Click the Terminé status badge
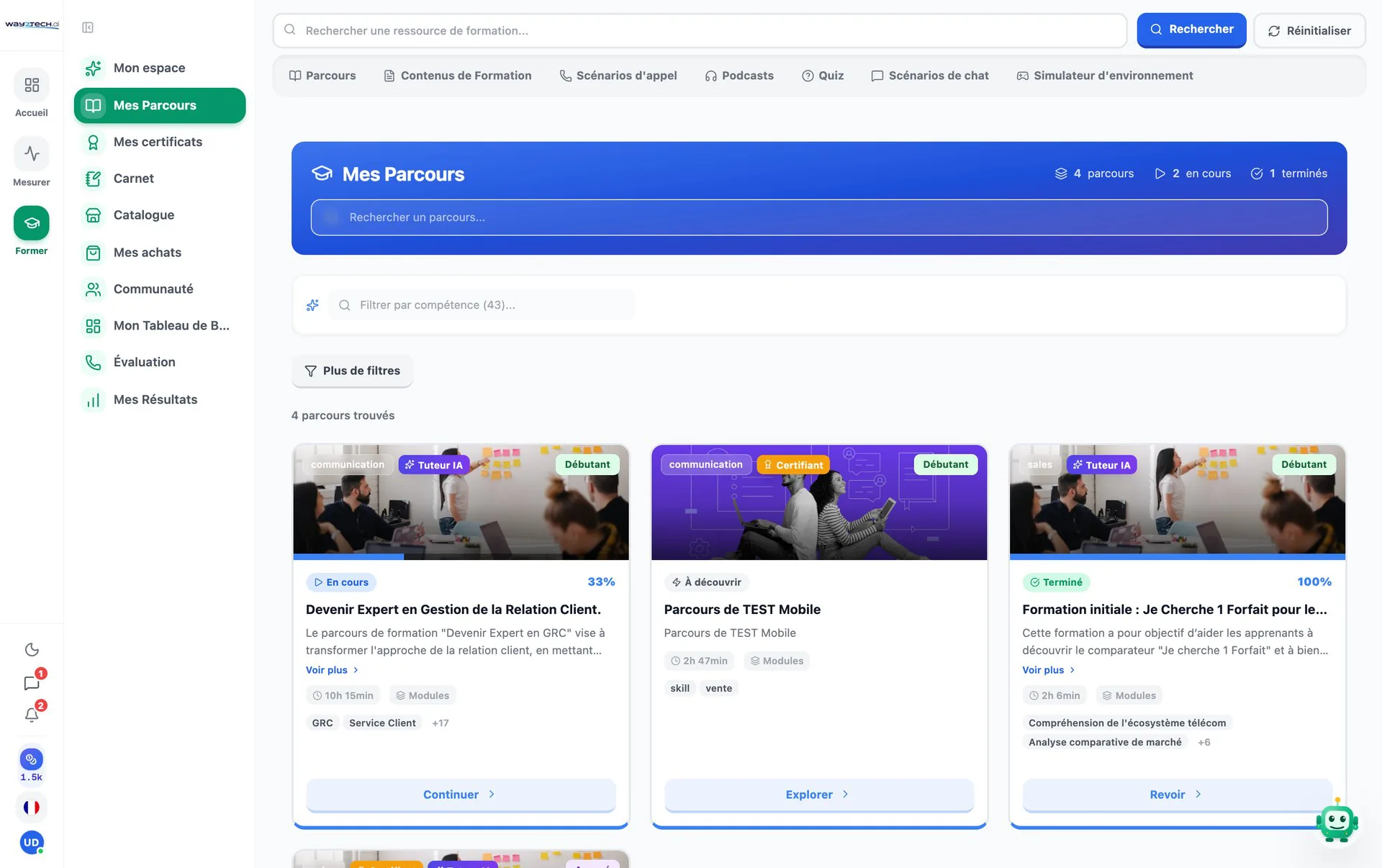The image size is (1382, 868). point(1056,582)
